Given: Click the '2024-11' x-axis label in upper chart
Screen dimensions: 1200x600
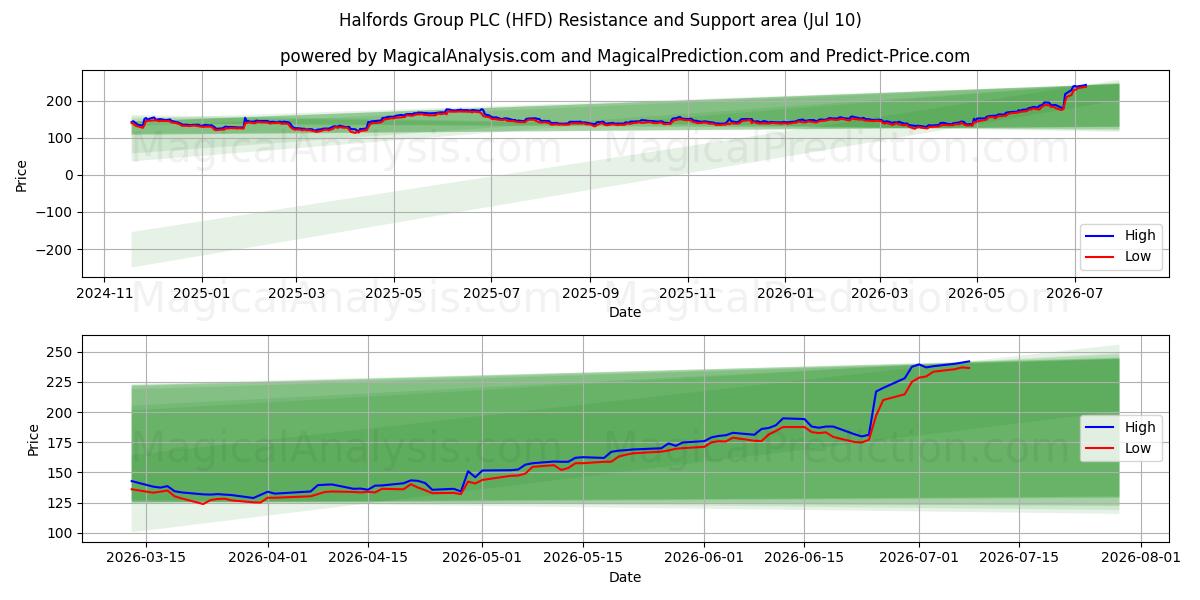Looking at the screenshot, I should pos(105,295).
